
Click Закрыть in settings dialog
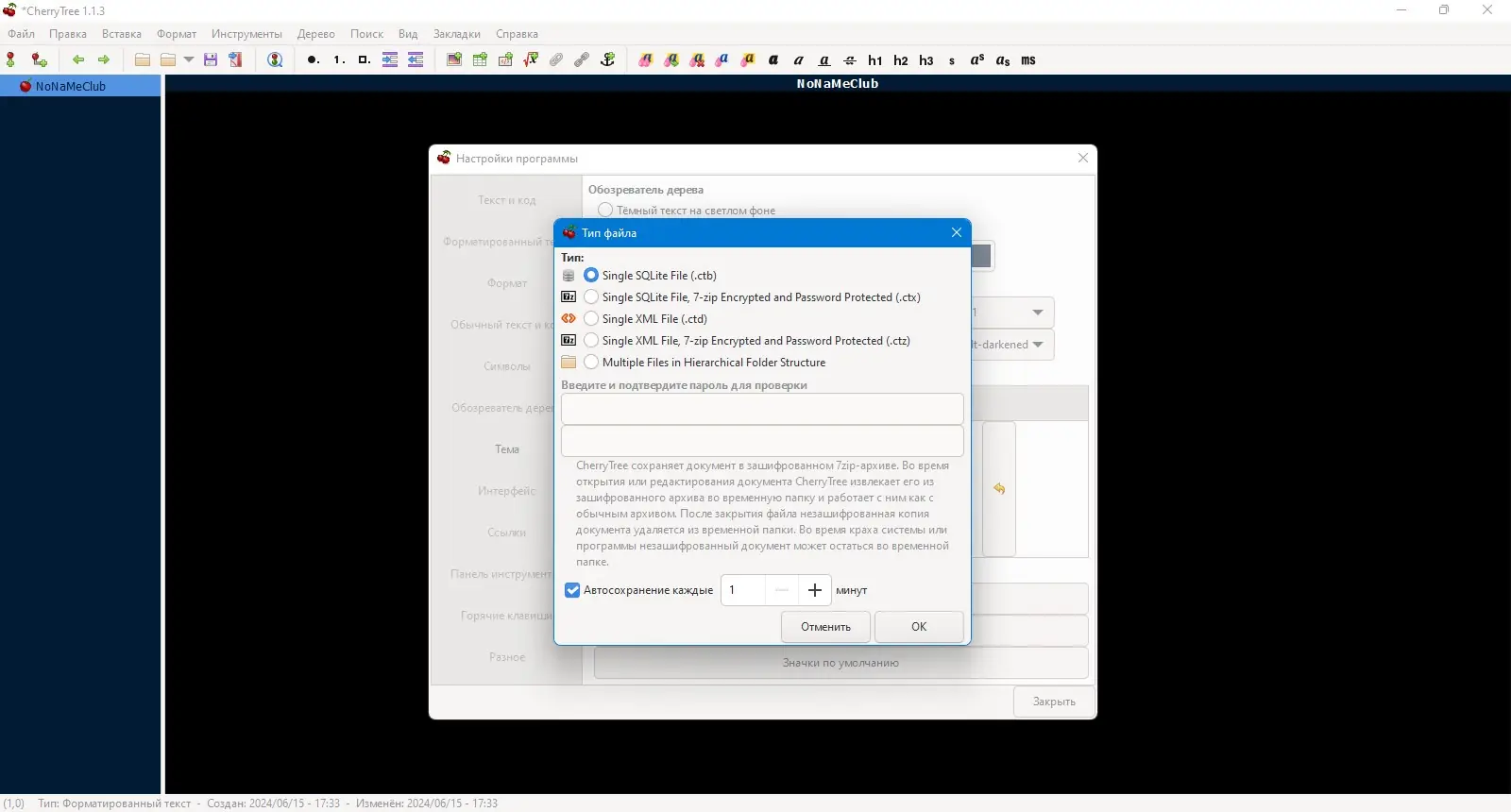click(1054, 702)
